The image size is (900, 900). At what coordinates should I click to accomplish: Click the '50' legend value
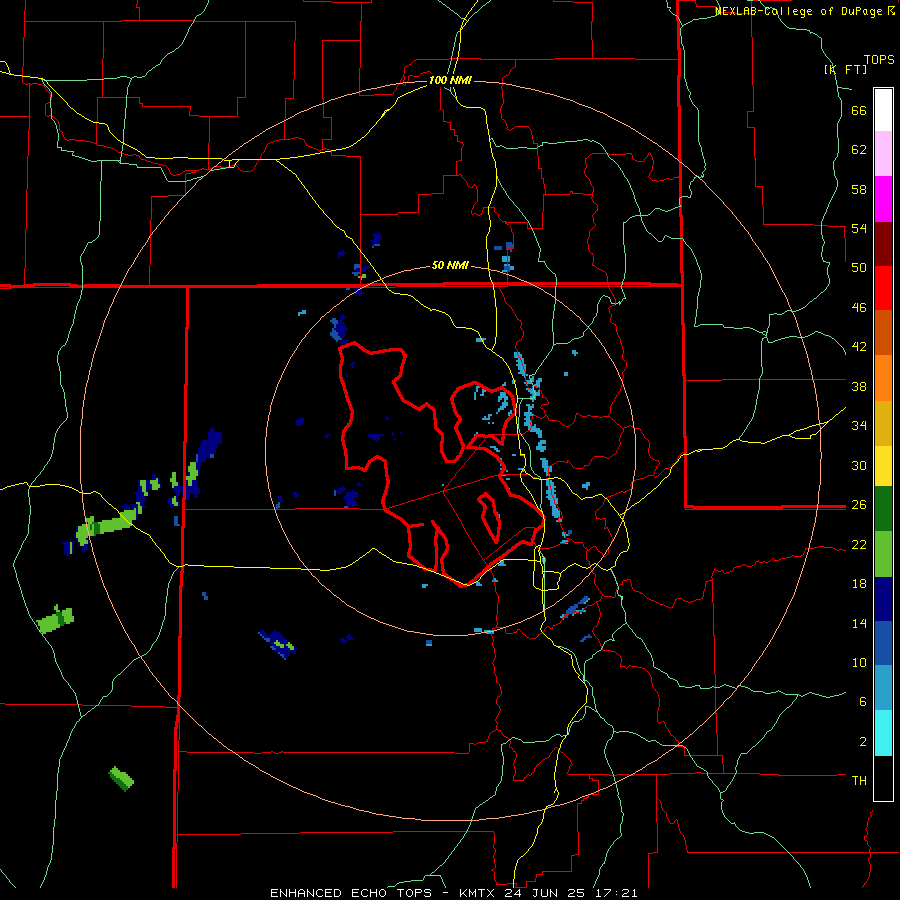click(859, 267)
